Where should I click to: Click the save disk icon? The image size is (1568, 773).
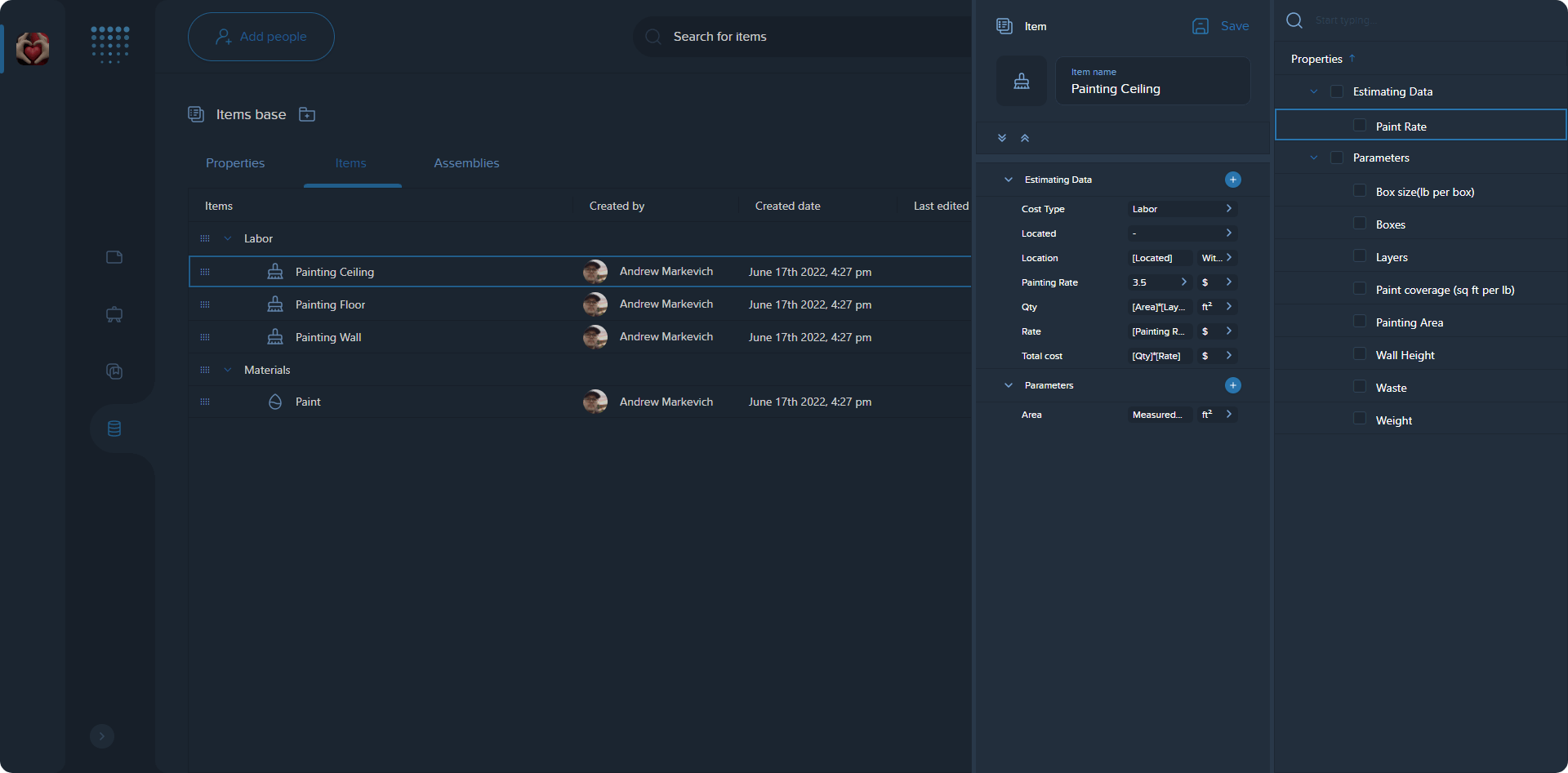(x=1200, y=26)
